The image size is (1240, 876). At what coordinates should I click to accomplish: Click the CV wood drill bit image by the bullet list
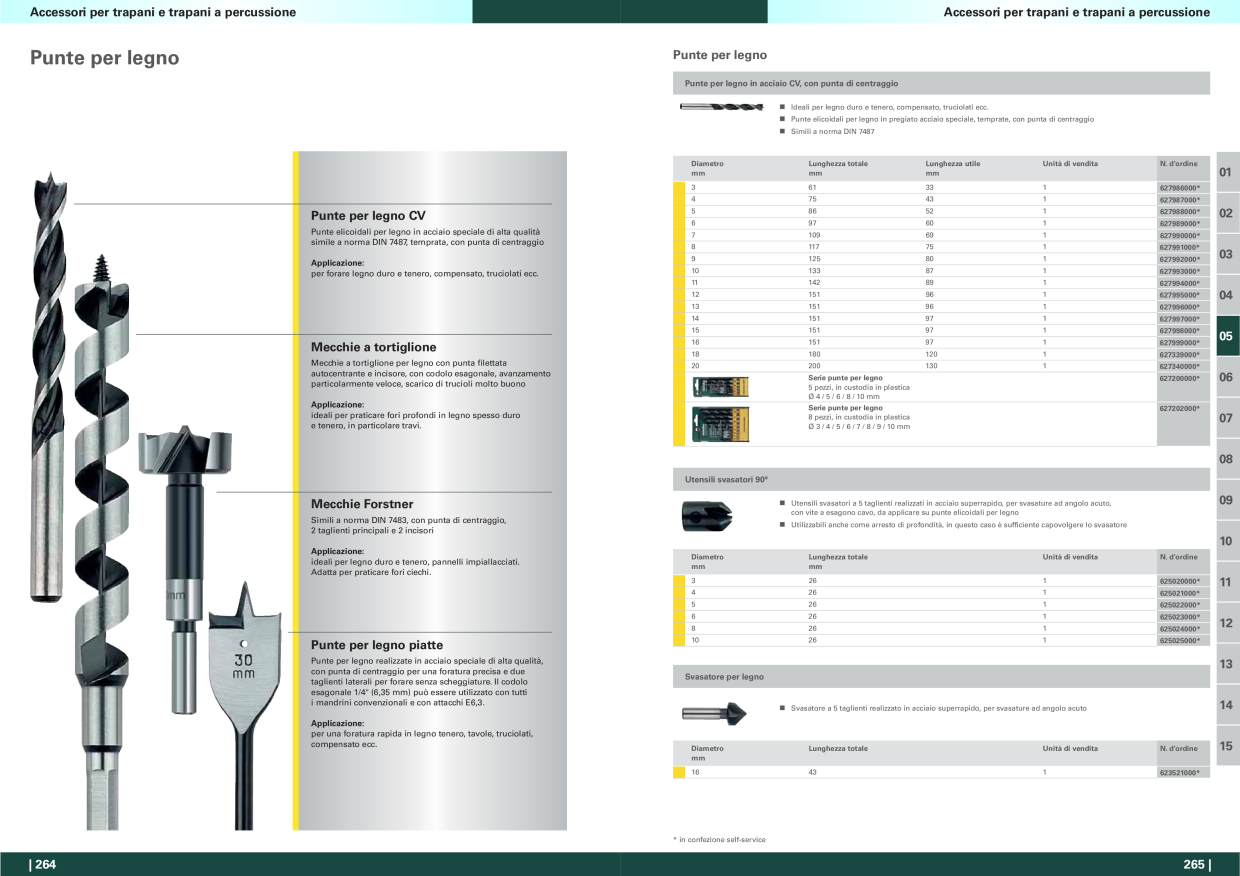tap(721, 106)
